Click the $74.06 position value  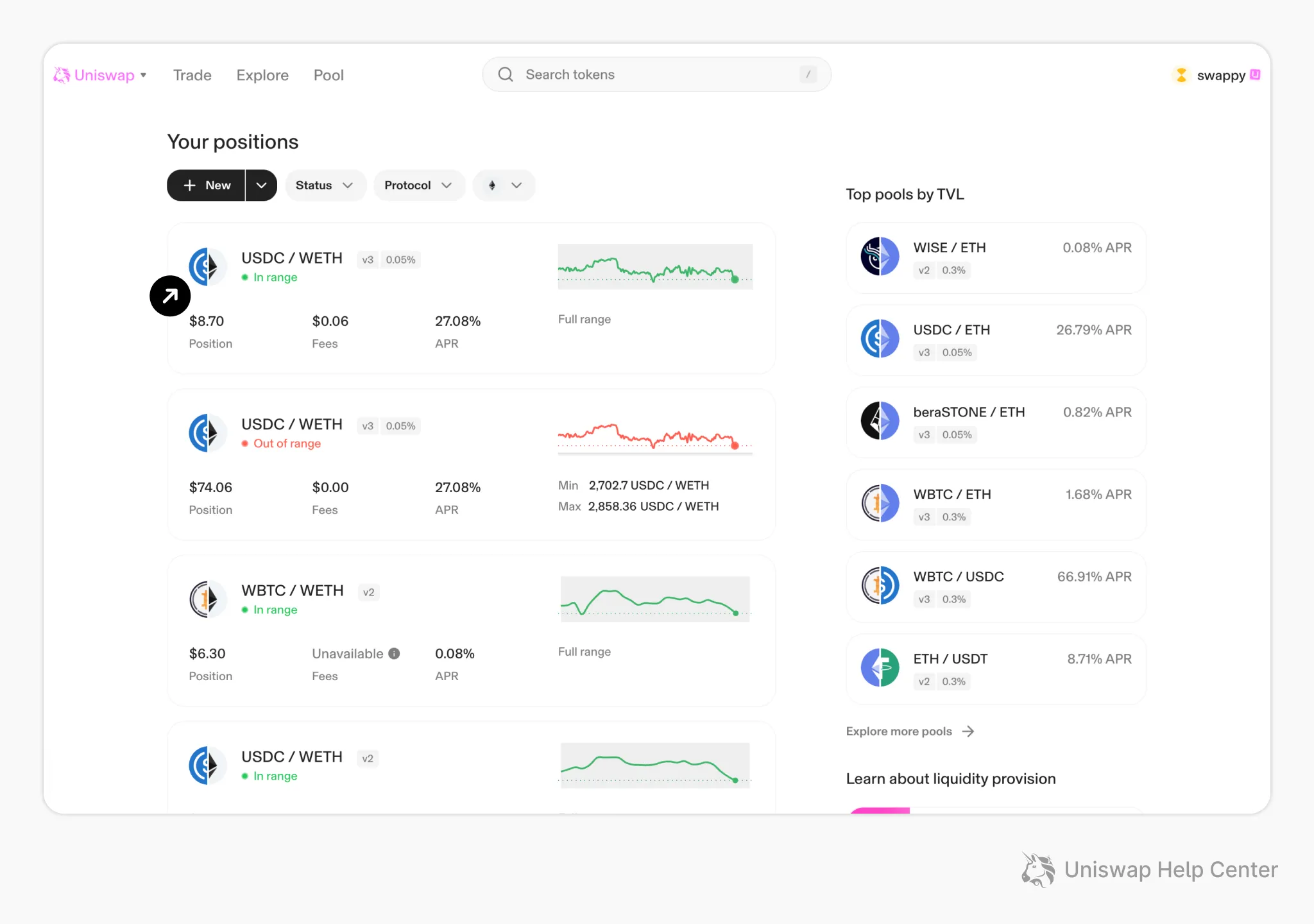coord(210,488)
